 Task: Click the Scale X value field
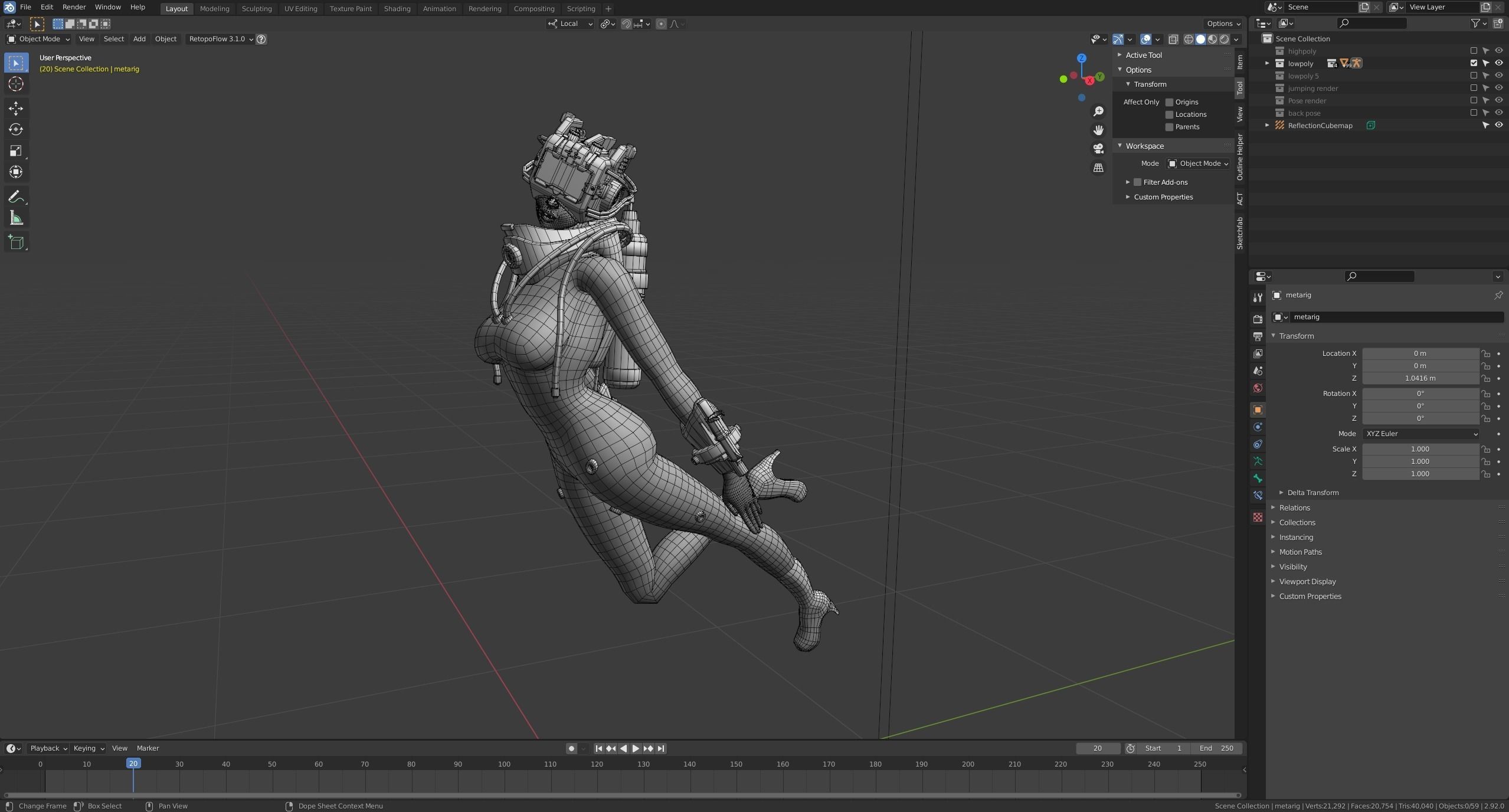[x=1420, y=449]
